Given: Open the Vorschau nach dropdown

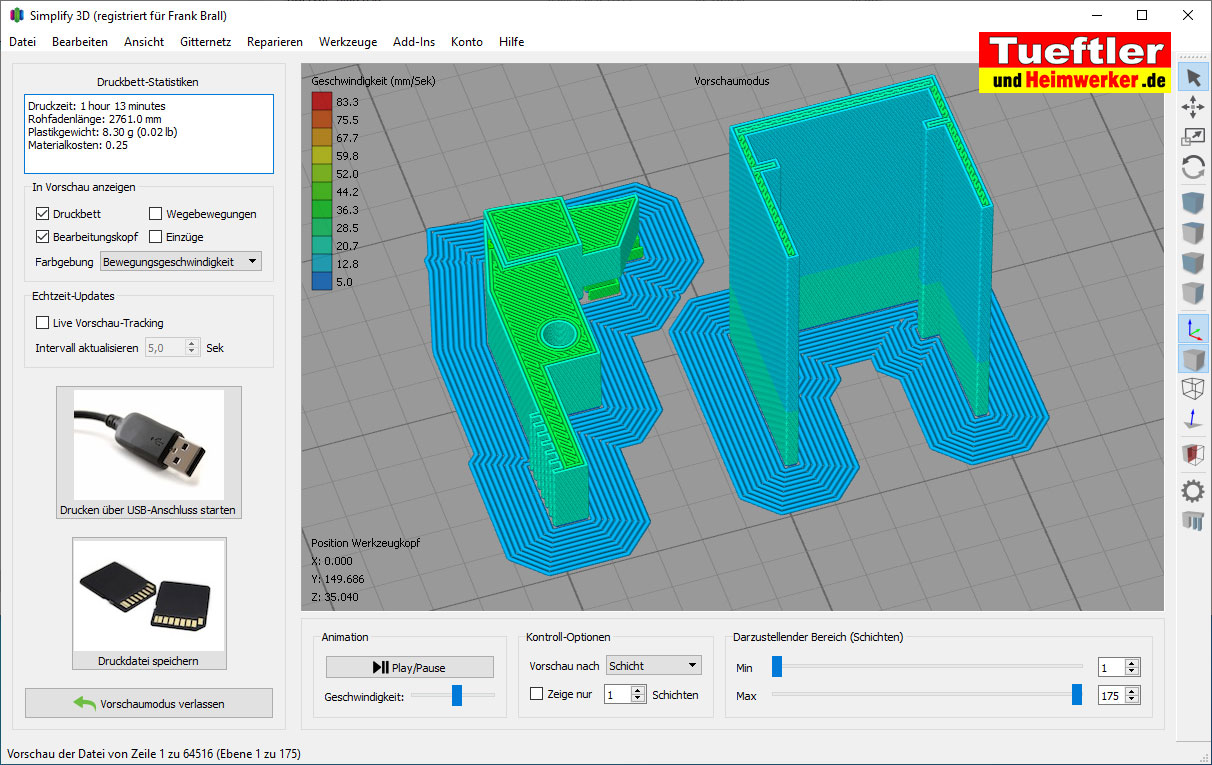Looking at the screenshot, I should click(x=654, y=666).
